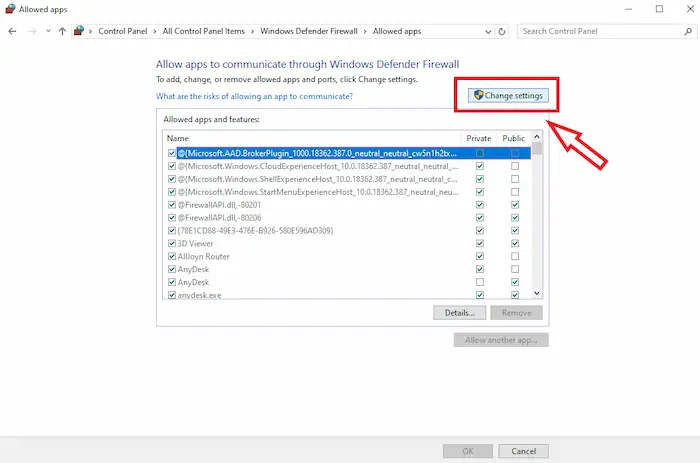Expand chevron after Windows Defender Firewall

point(365,31)
